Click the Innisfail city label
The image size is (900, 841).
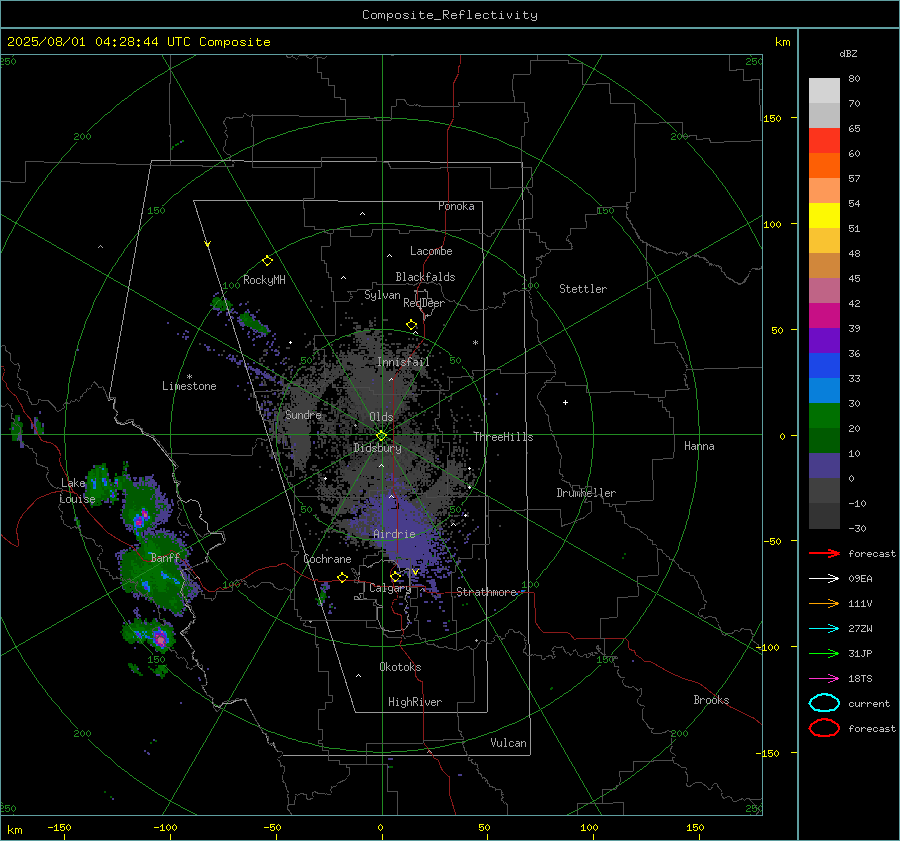403,362
